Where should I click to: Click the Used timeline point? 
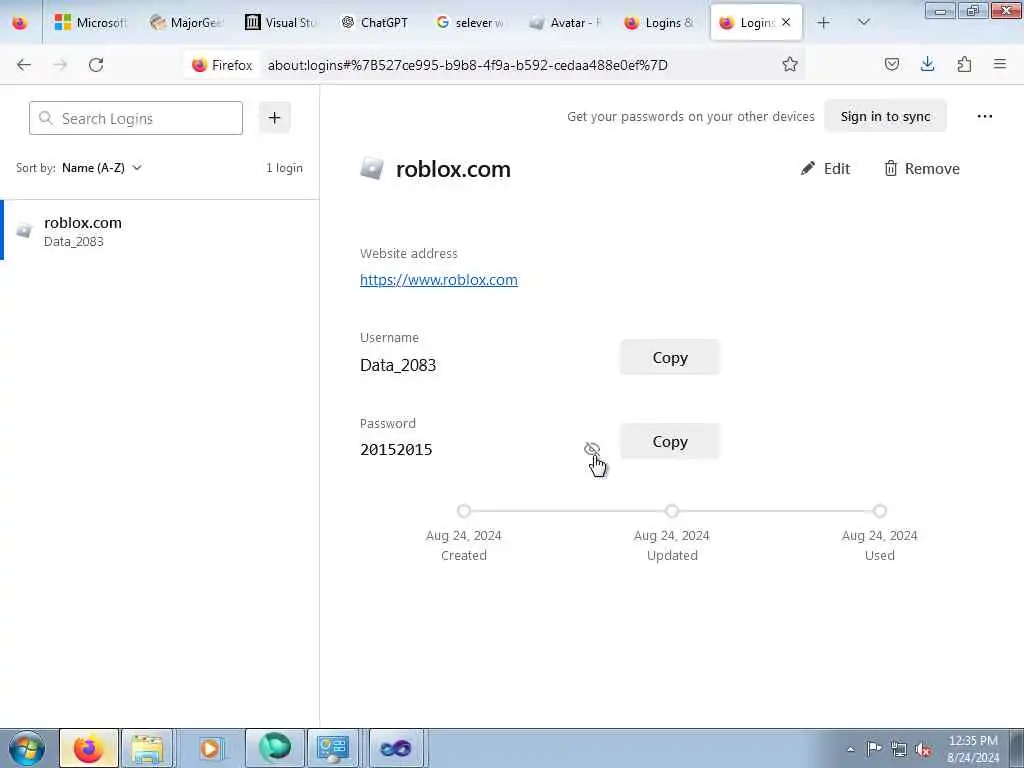tap(880, 511)
